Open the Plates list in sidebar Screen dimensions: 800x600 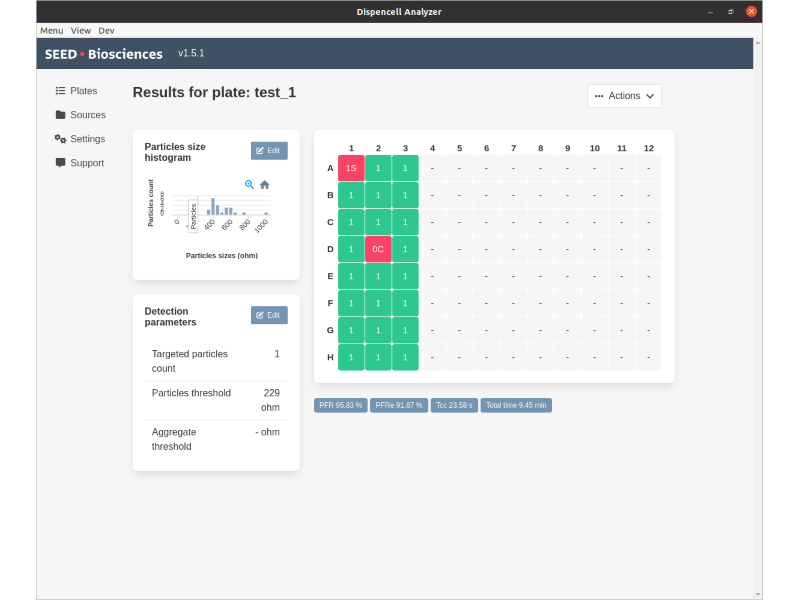pos(77,91)
